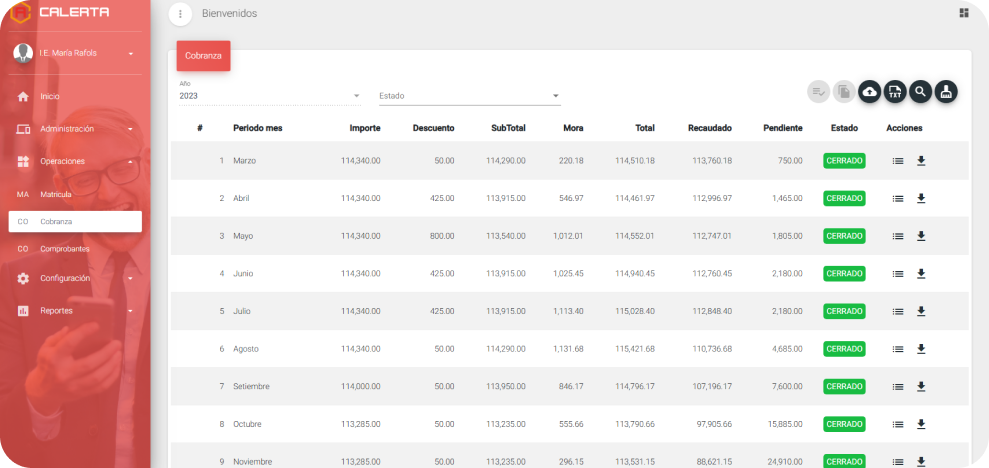Click the magnifier search button
The width and height of the screenshot is (989, 468).
pyautogui.click(x=920, y=92)
